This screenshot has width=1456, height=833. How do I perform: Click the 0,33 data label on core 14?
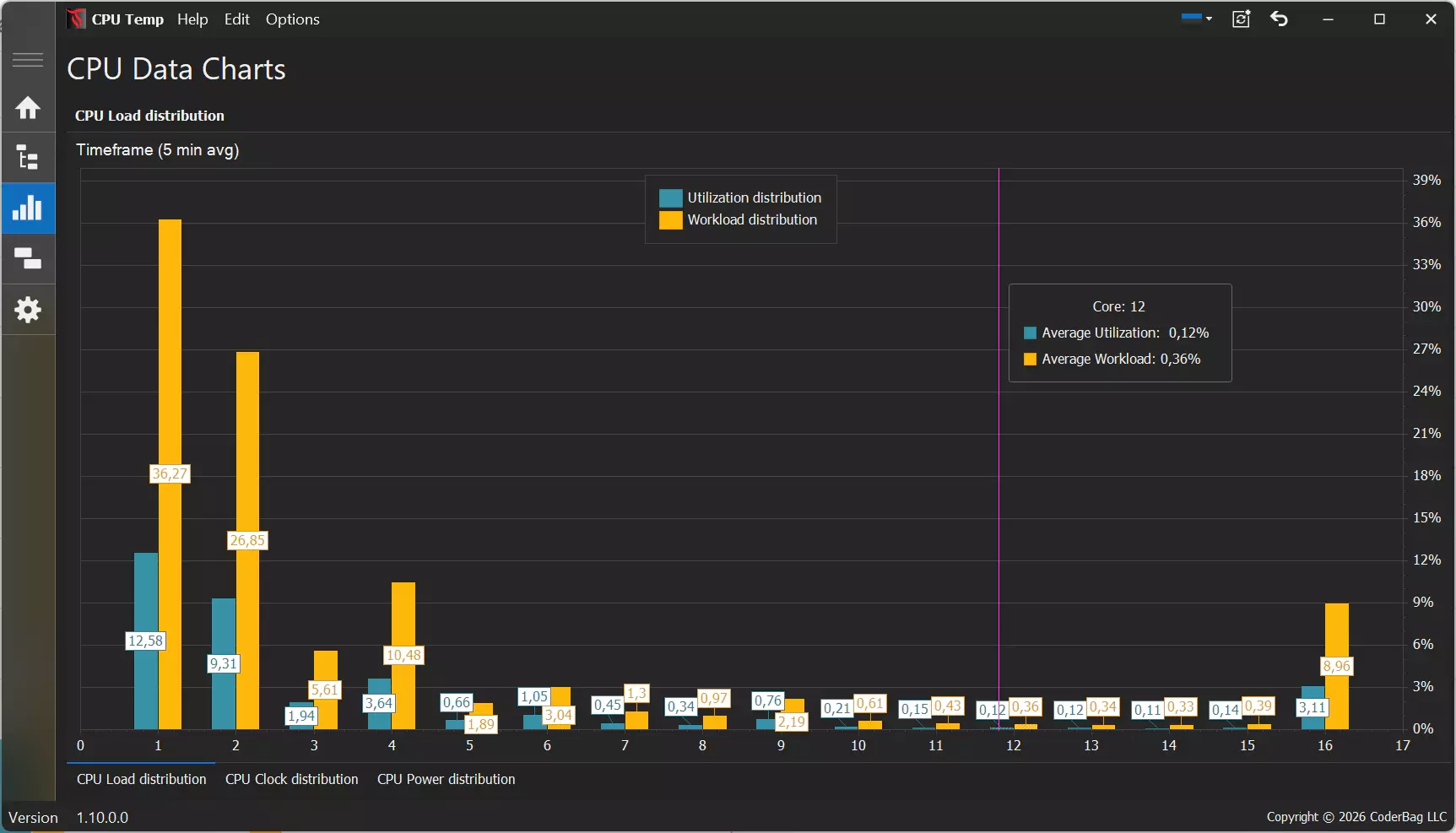[1181, 706]
